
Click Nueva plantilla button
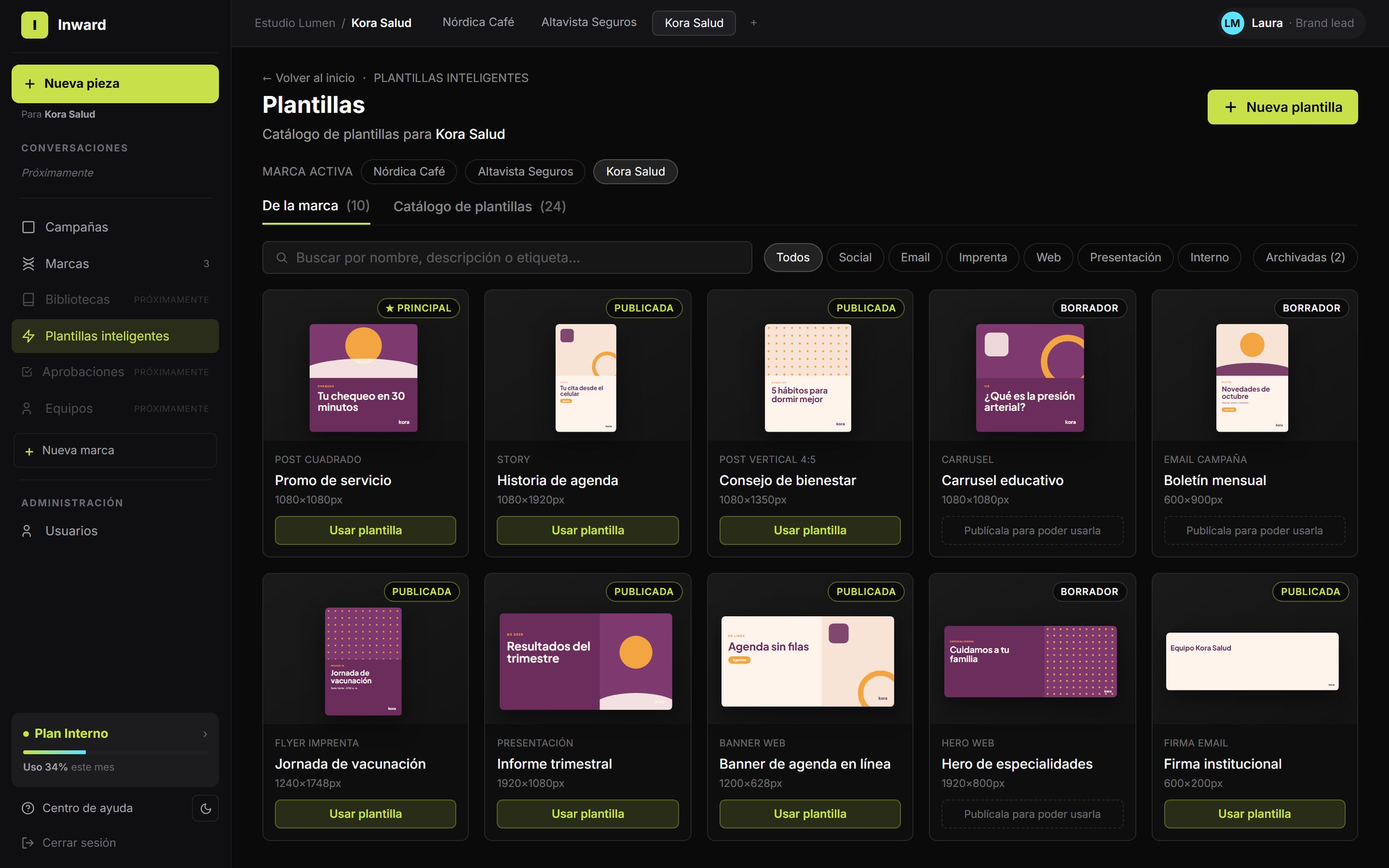1283,107
